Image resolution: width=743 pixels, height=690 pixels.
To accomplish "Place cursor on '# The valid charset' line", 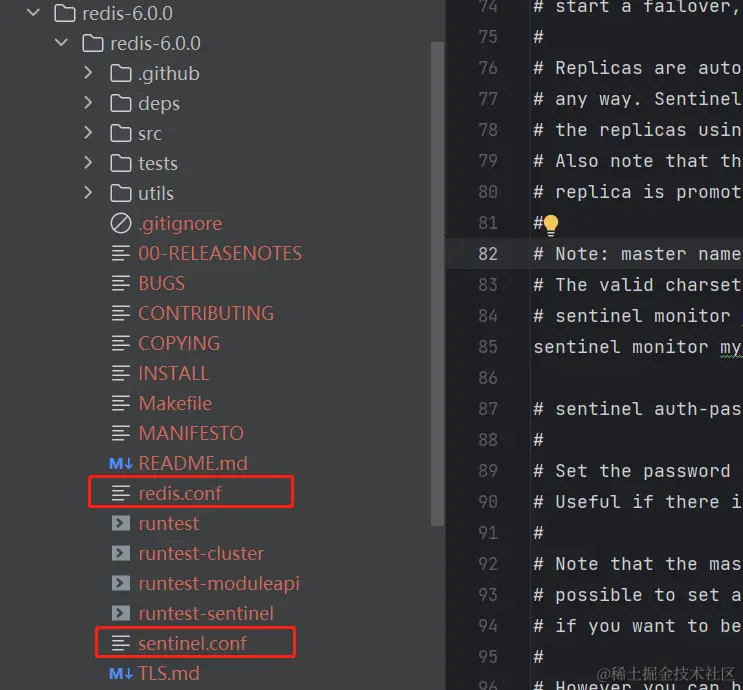I will tap(637, 285).
